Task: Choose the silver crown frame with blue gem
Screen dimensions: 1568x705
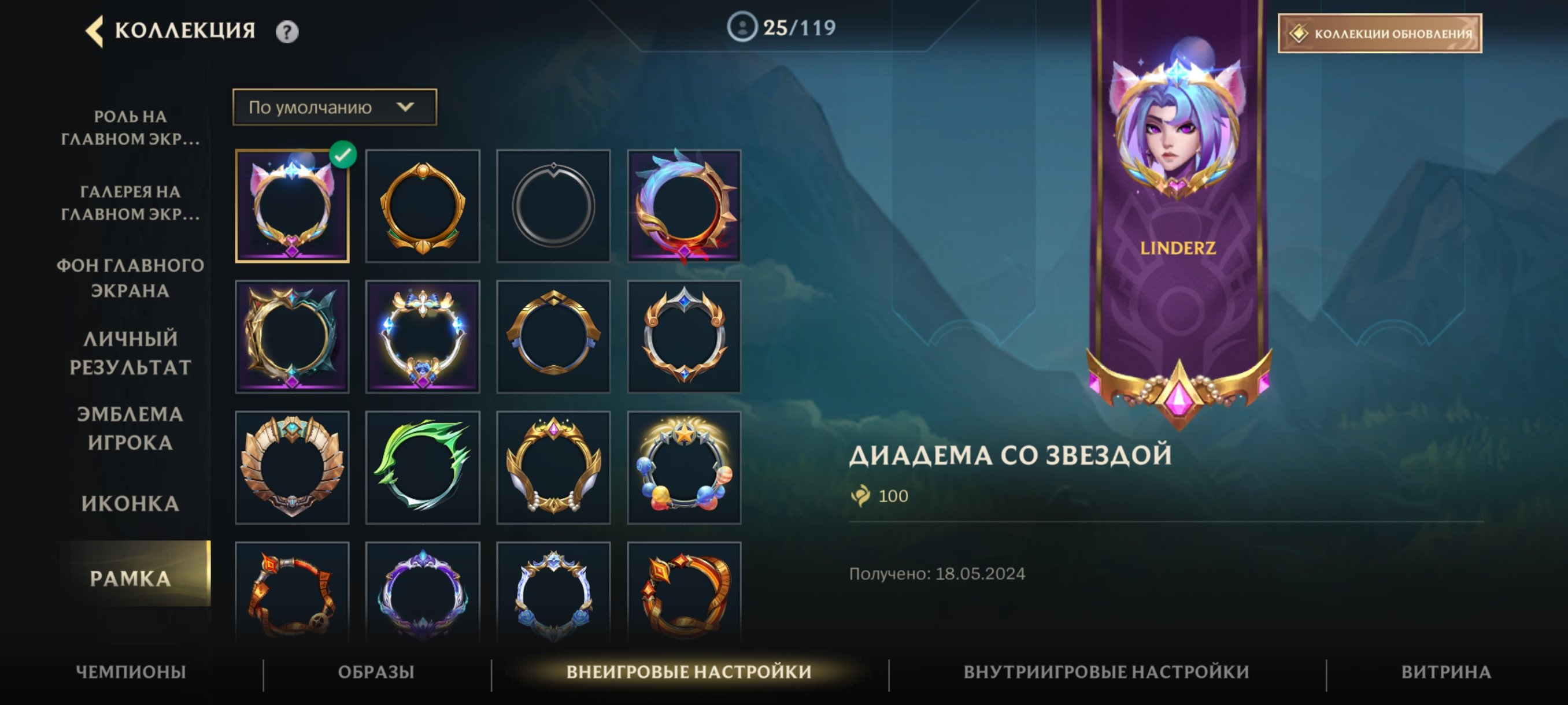Action: coord(684,336)
